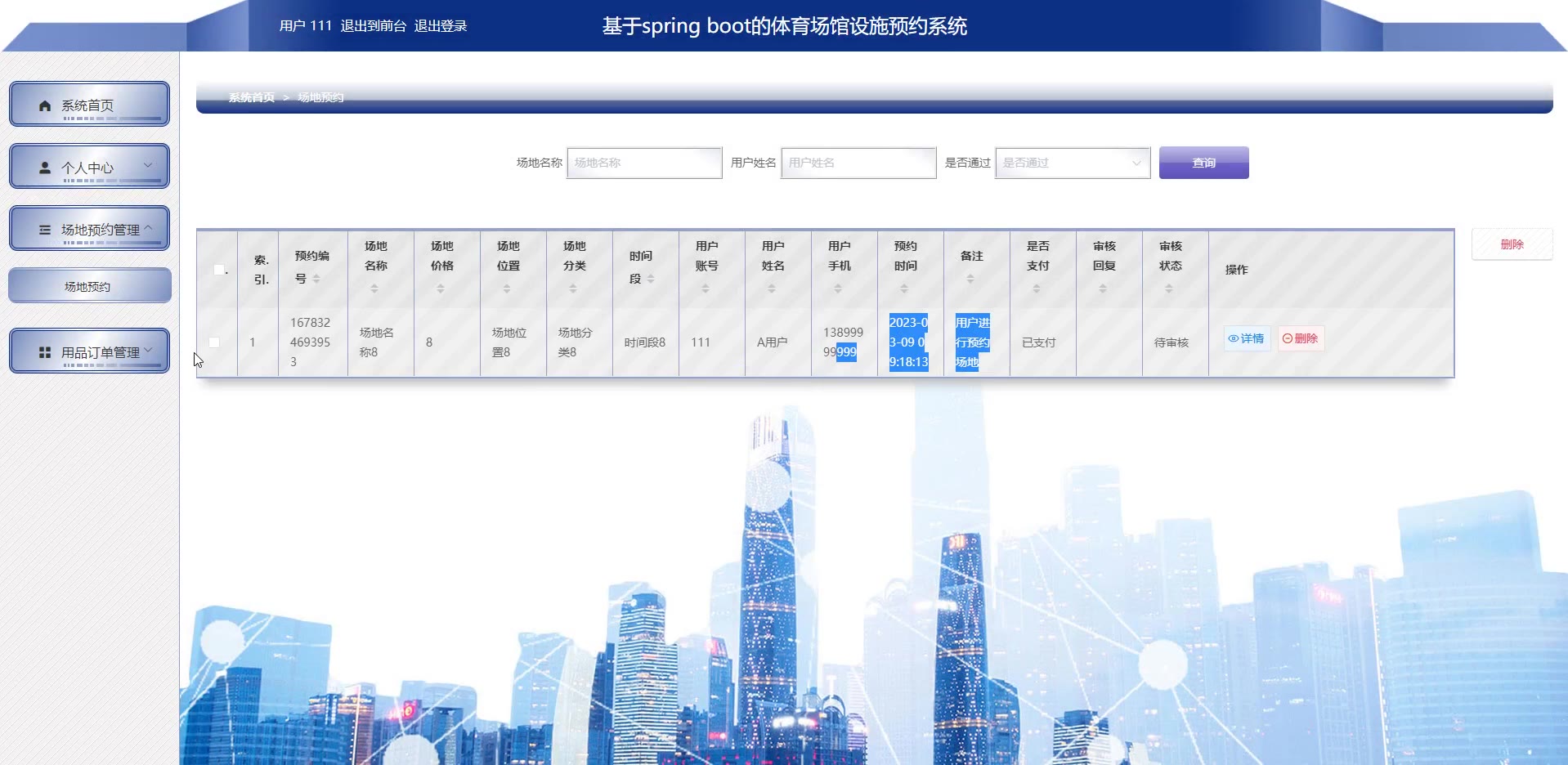Click 系统首页 breadcrumb link
Image resolution: width=1568 pixels, height=765 pixels.
pos(252,97)
